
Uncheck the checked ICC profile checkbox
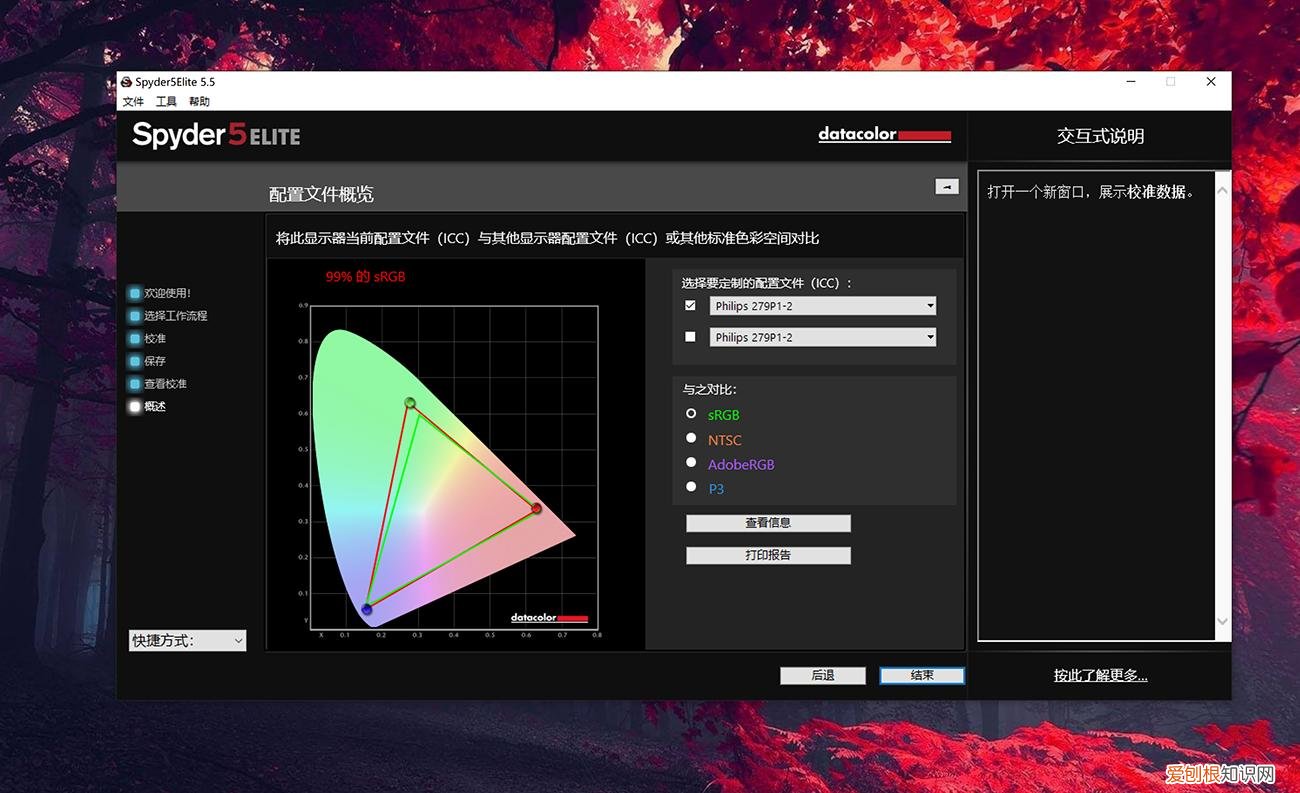690,305
